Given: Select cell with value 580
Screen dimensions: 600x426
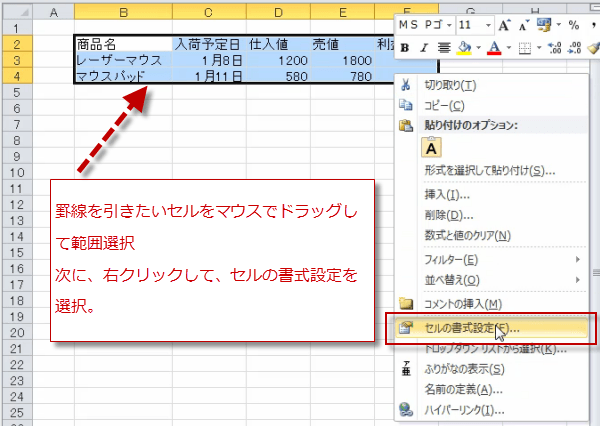Looking at the screenshot, I should click(x=278, y=76).
